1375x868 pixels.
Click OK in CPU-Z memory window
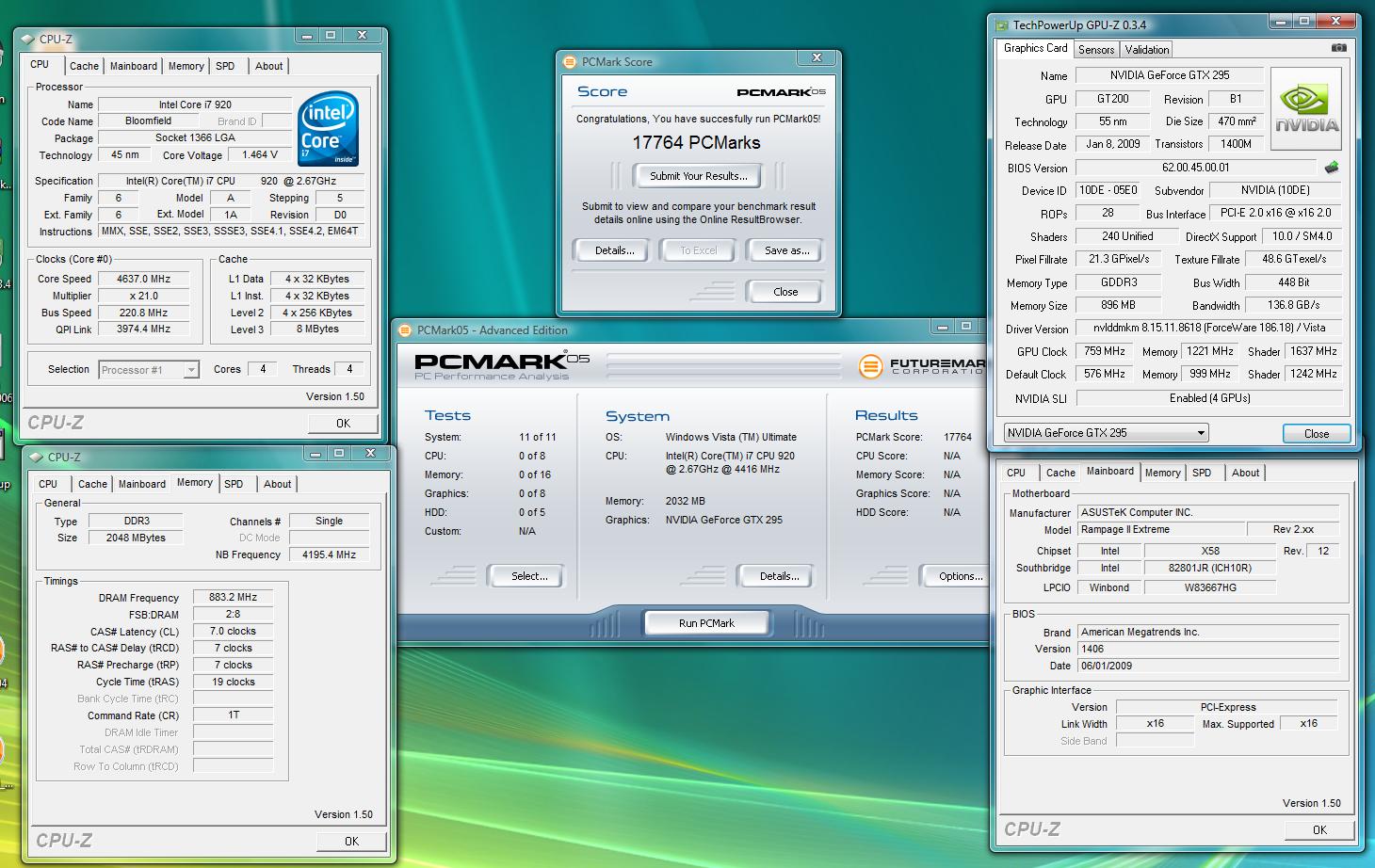click(x=351, y=842)
